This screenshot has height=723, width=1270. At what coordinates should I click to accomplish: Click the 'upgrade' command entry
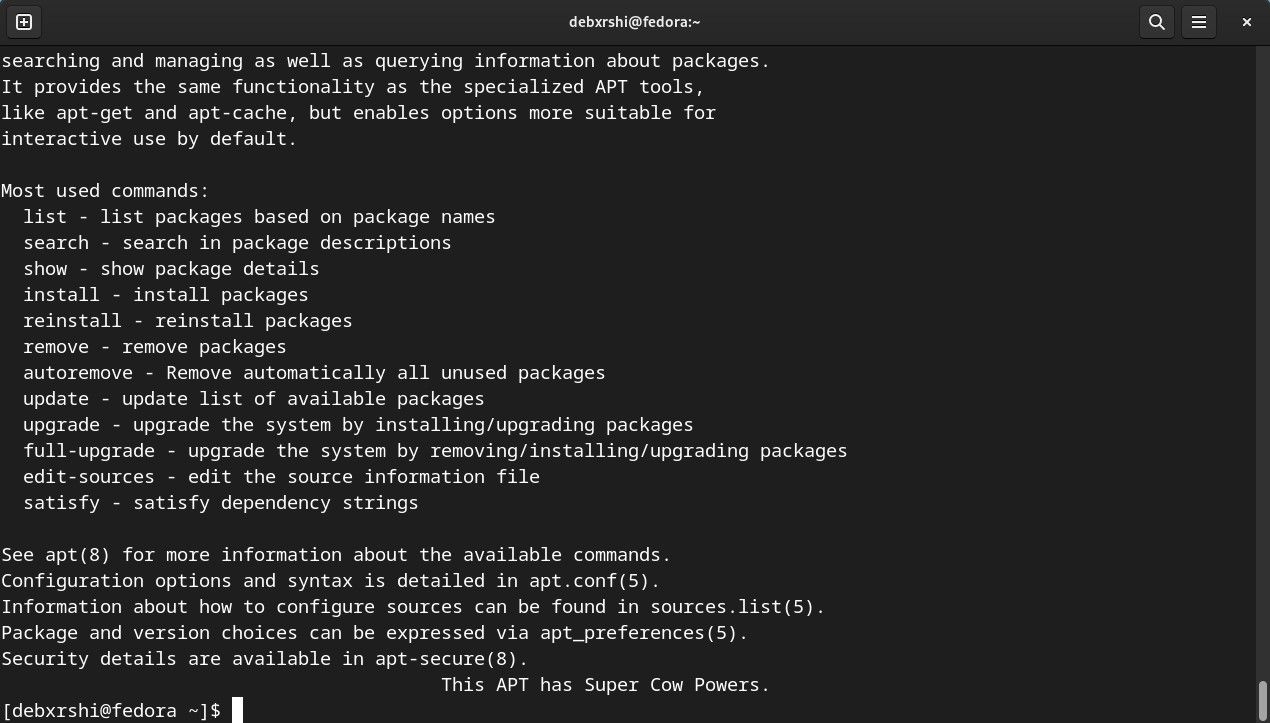click(x=61, y=424)
